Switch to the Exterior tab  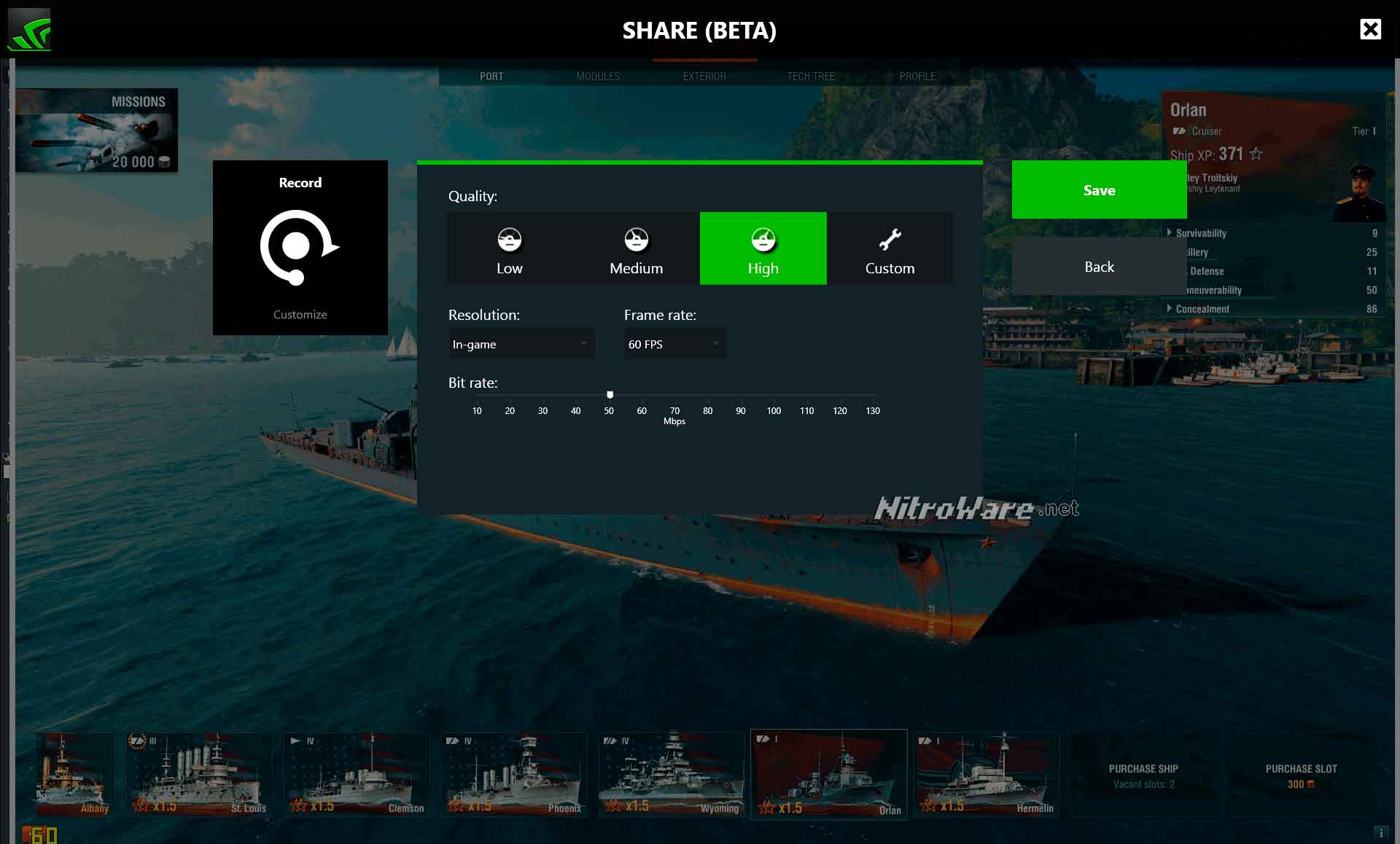(x=704, y=77)
